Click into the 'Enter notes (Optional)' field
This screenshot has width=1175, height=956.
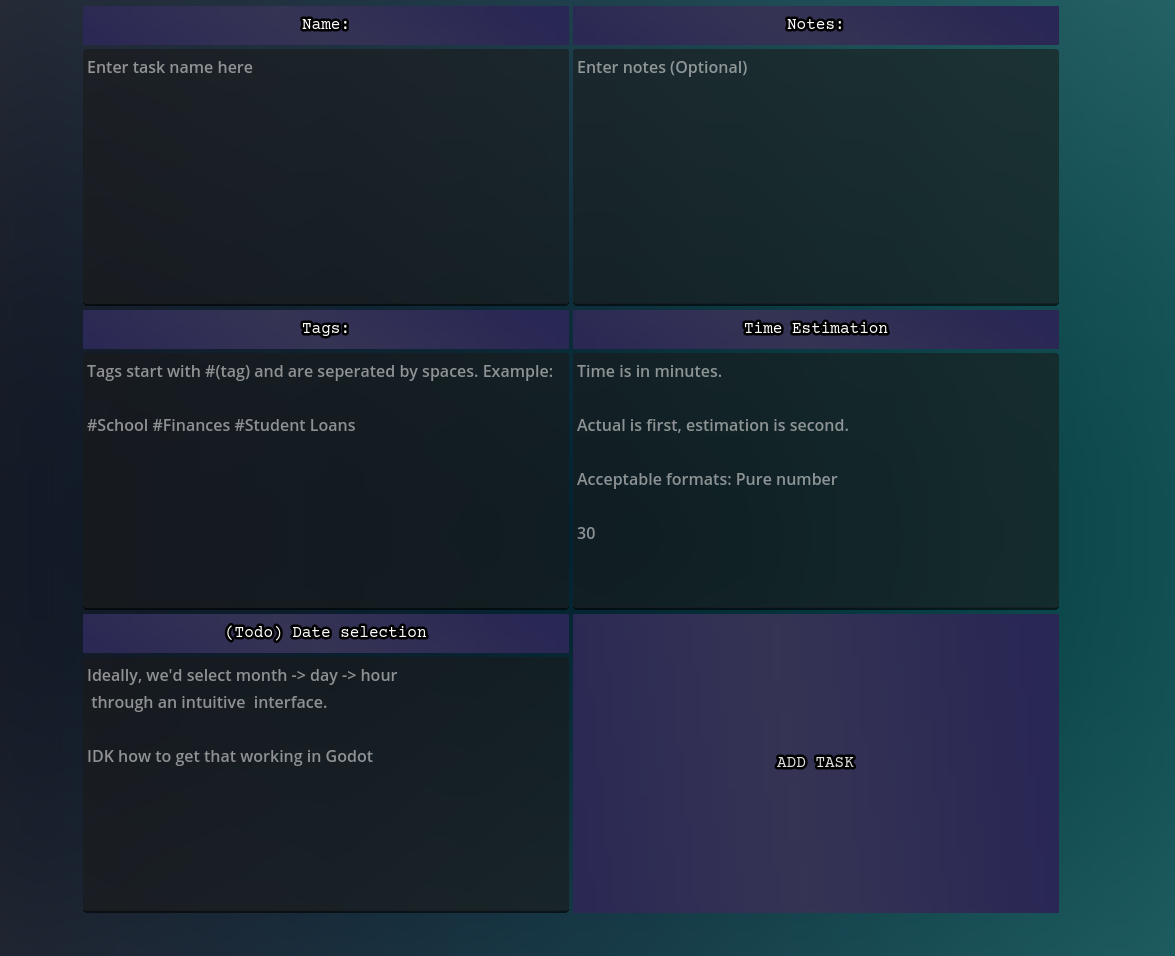point(815,176)
